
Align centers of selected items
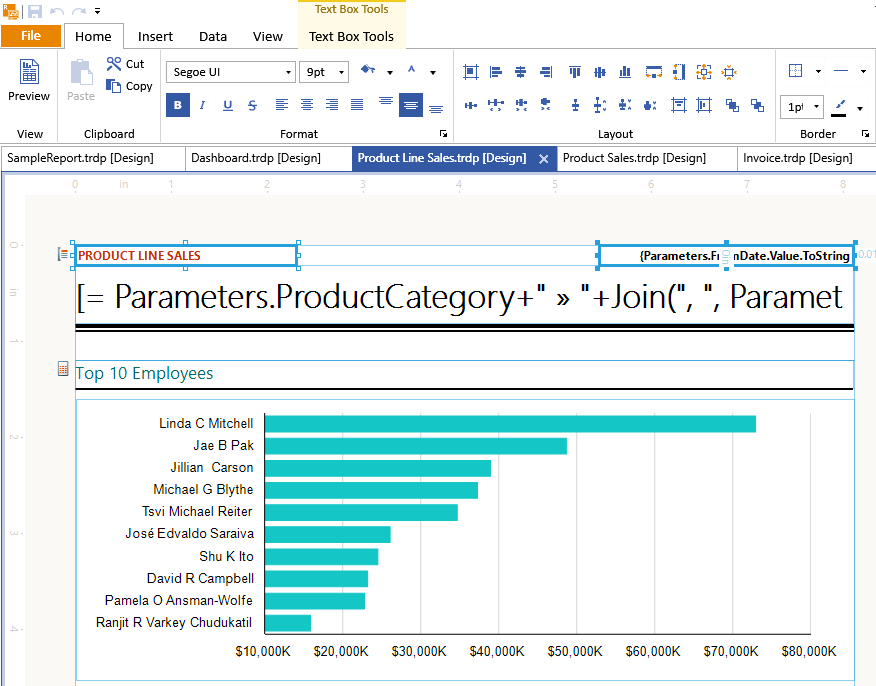pyautogui.click(x=520, y=72)
